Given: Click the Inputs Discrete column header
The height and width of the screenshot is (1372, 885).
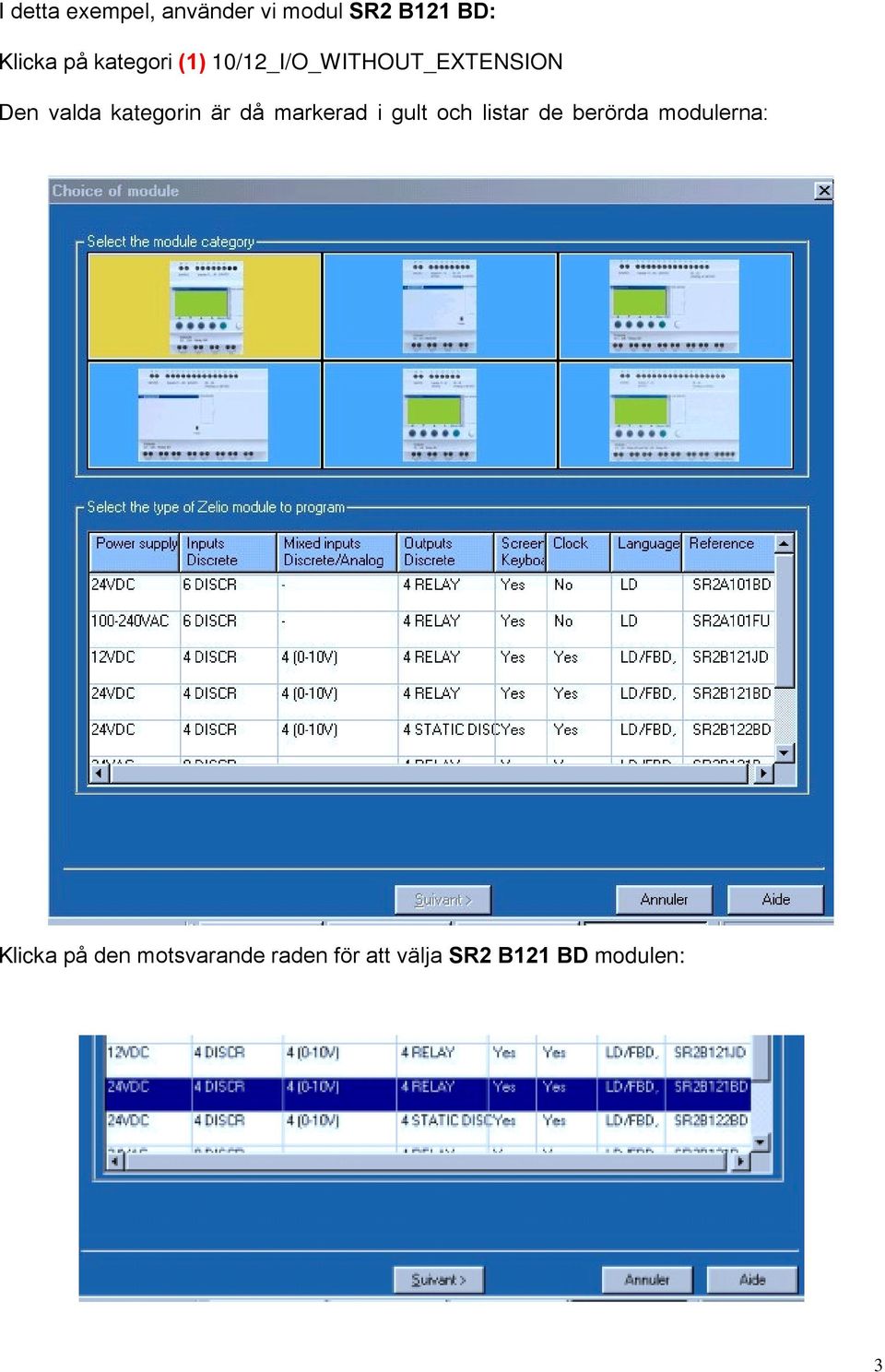Looking at the screenshot, I should 229,551.
